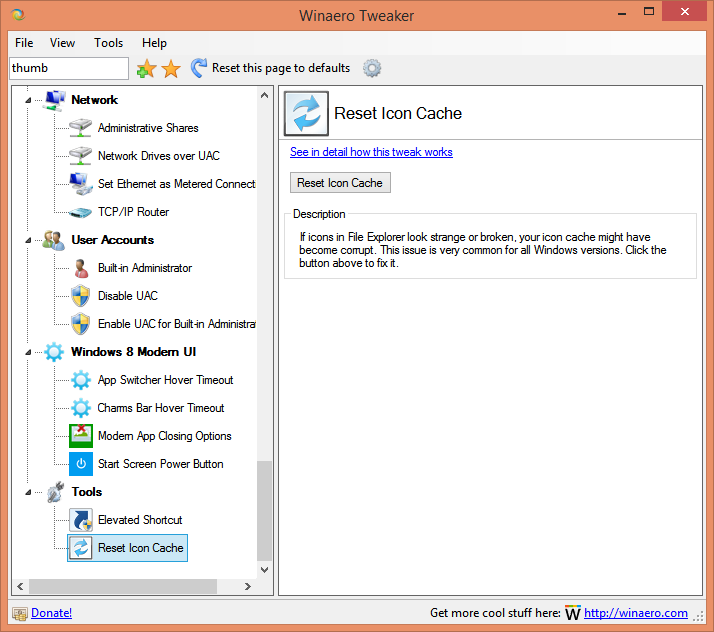Click the Donate! link
Image resolution: width=714 pixels, height=632 pixels.
[x=51, y=613]
